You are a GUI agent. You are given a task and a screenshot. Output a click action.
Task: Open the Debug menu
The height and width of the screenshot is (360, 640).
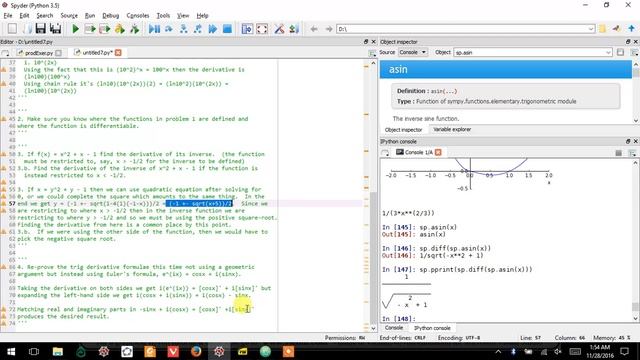[111, 16]
